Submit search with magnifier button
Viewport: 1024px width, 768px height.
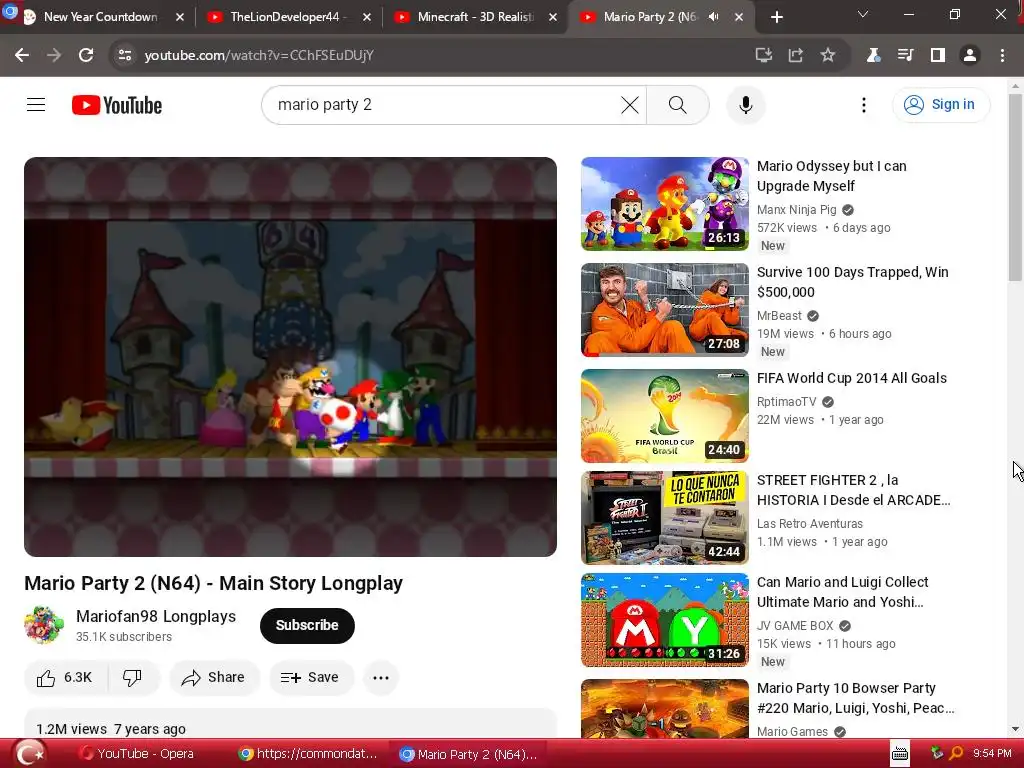[x=678, y=104]
